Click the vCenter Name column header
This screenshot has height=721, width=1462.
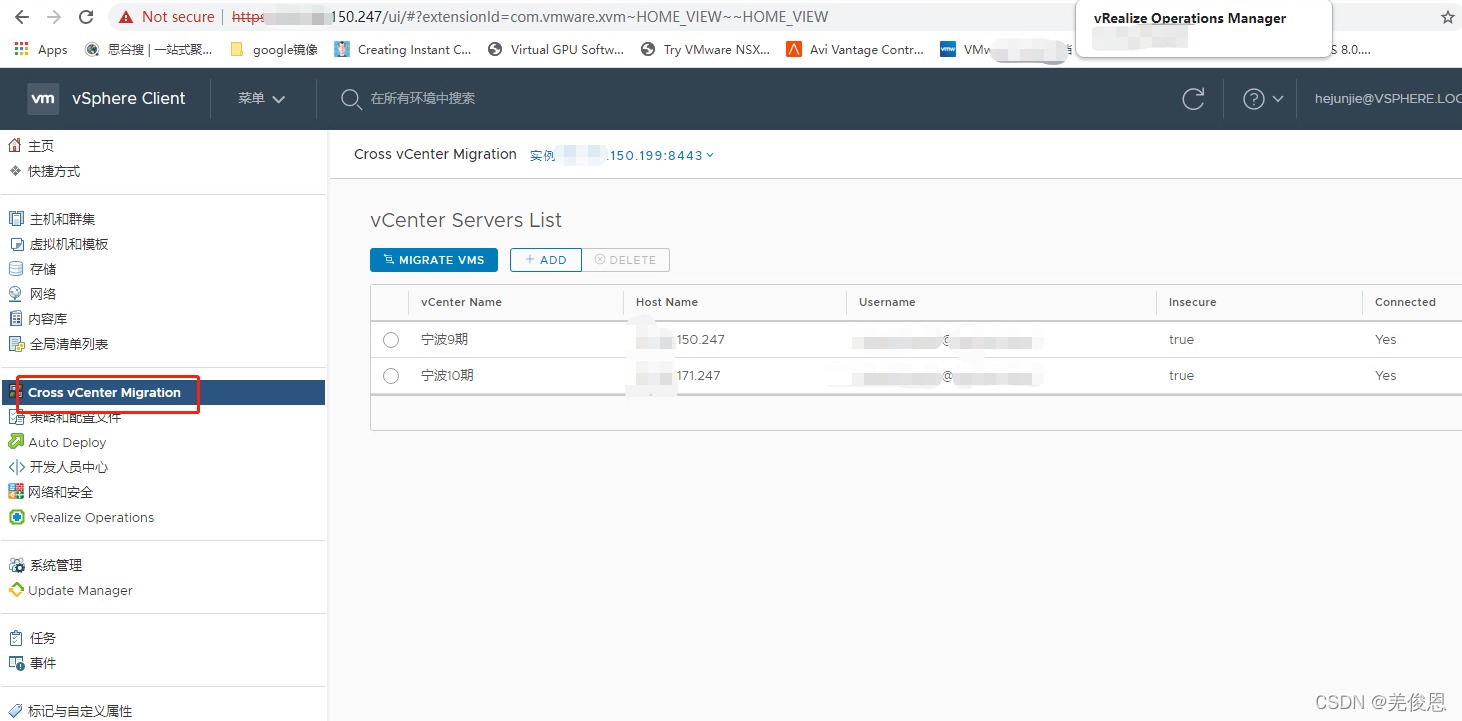(x=461, y=302)
